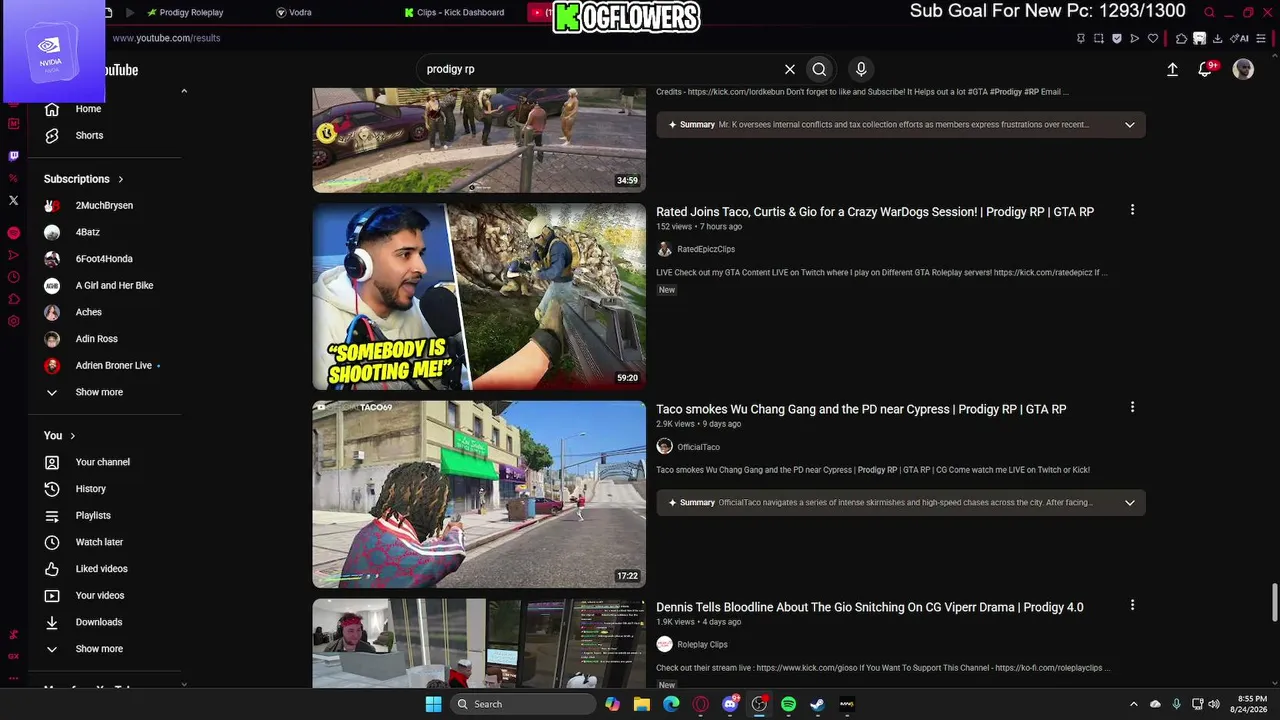Clear the search box with X

(x=790, y=69)
